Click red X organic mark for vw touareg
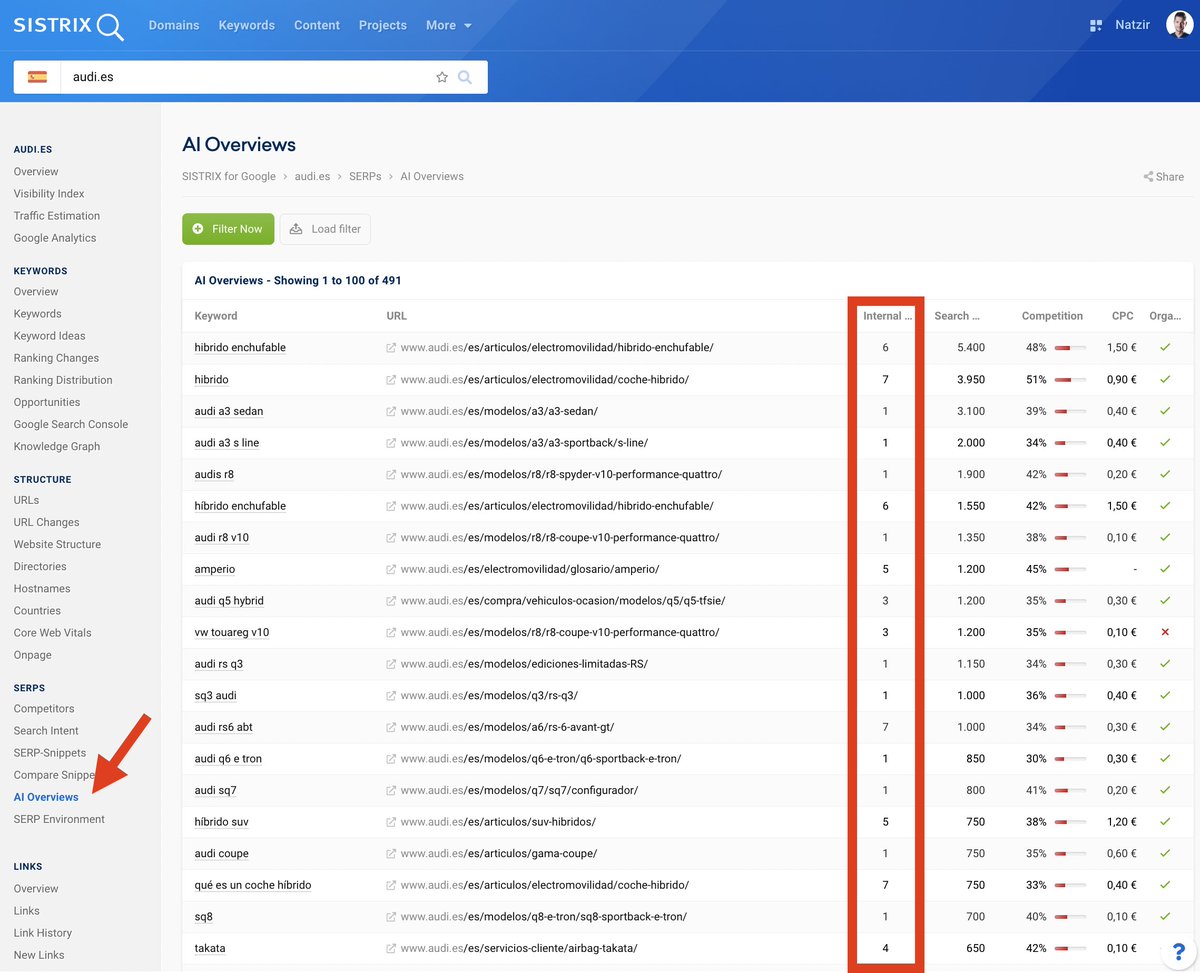The height and width of the screenshot is (973, 1200). (1165, 632)
